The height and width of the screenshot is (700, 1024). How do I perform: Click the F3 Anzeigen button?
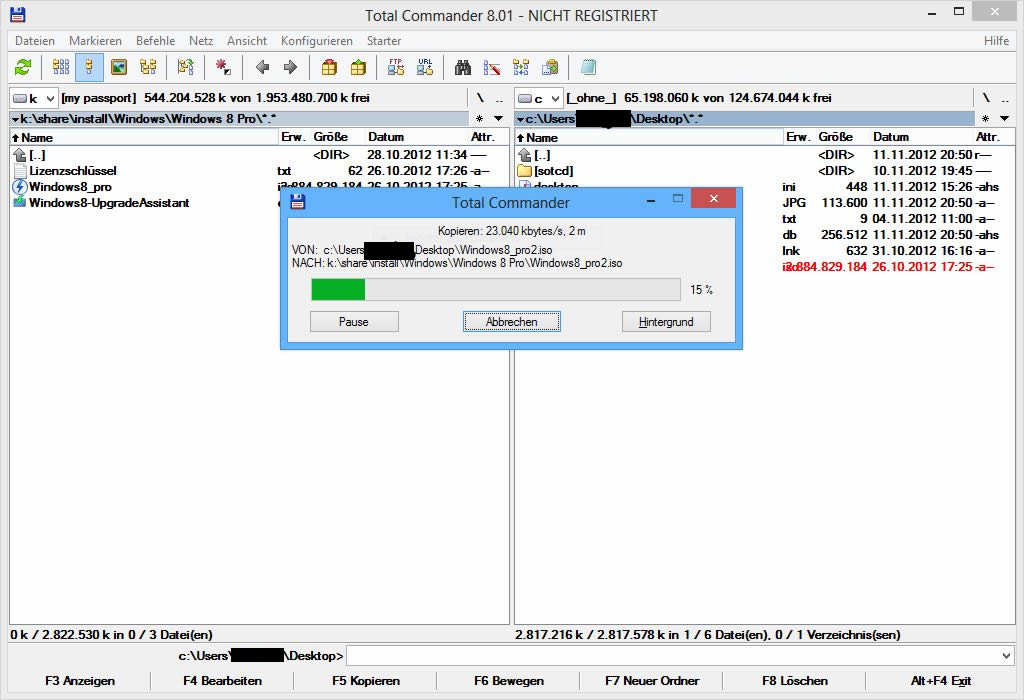80,681
